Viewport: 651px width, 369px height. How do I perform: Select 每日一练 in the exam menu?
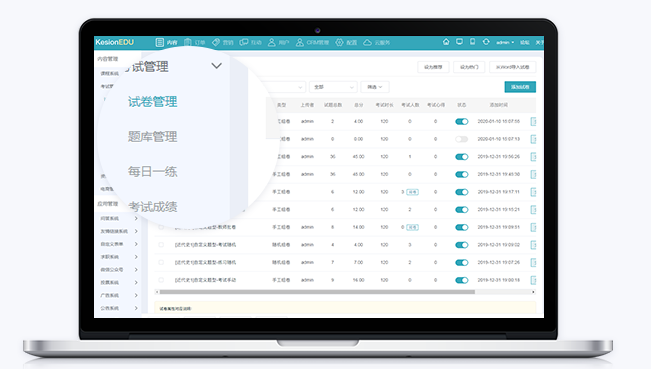pos(152,171)
